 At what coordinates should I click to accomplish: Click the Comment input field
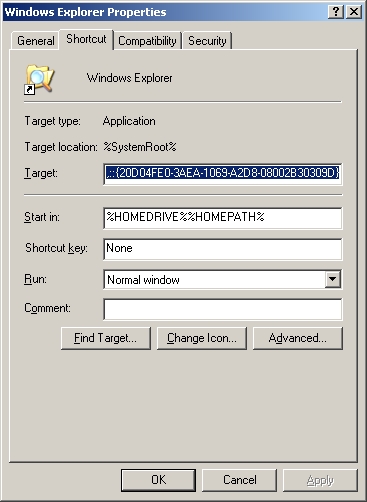[223, 309]
